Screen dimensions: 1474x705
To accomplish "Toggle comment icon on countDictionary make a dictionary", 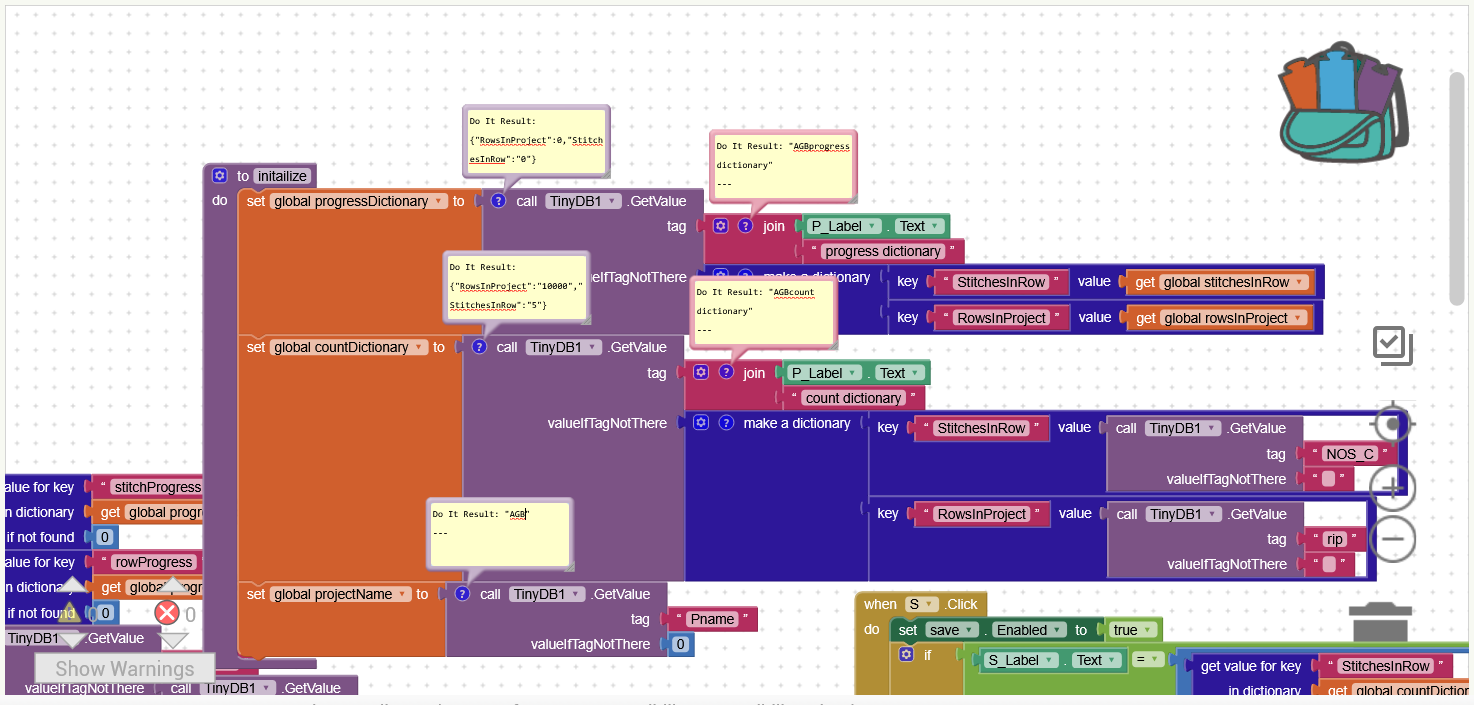I will (727, 423).
